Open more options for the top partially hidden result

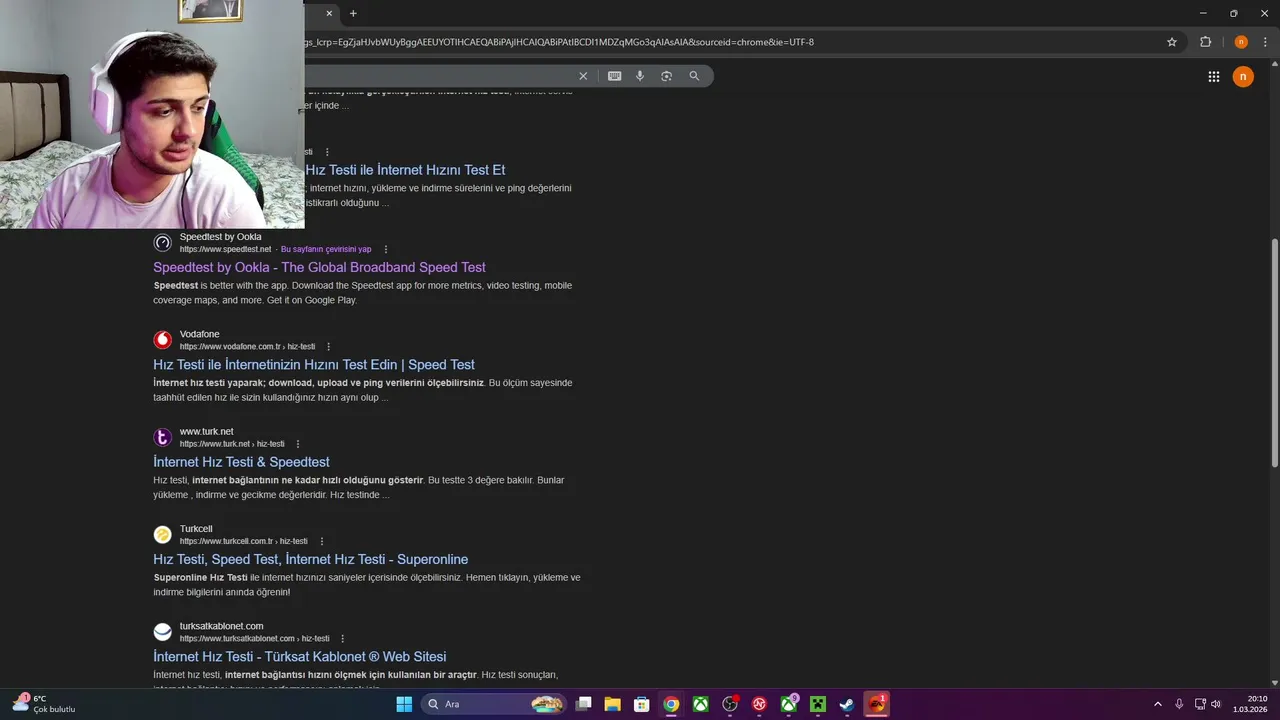point(327,152)
